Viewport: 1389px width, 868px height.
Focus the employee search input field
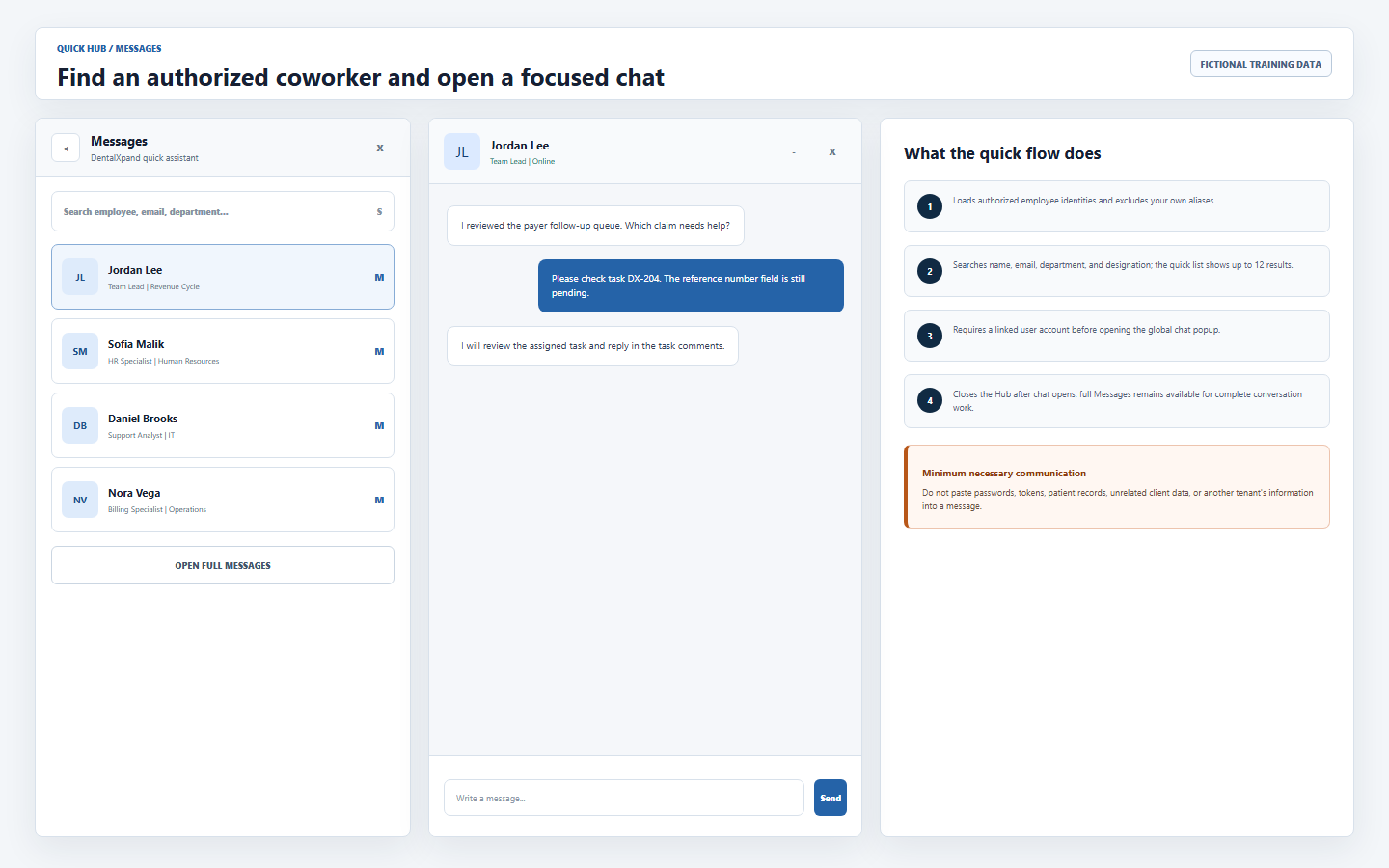(x=223, y=211)
